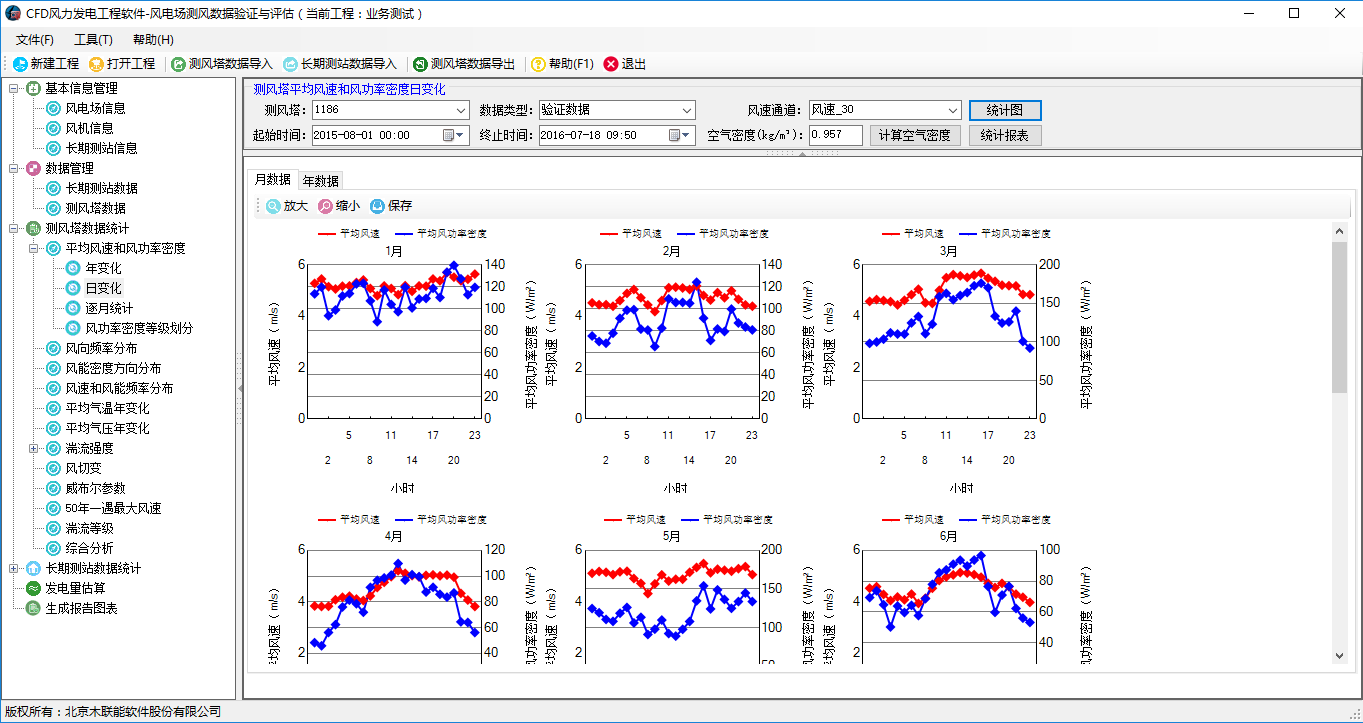Viewport: 1363px width, 723px height.
Task: Select 威布尔参数 tree item
Action: click(95, 488)
